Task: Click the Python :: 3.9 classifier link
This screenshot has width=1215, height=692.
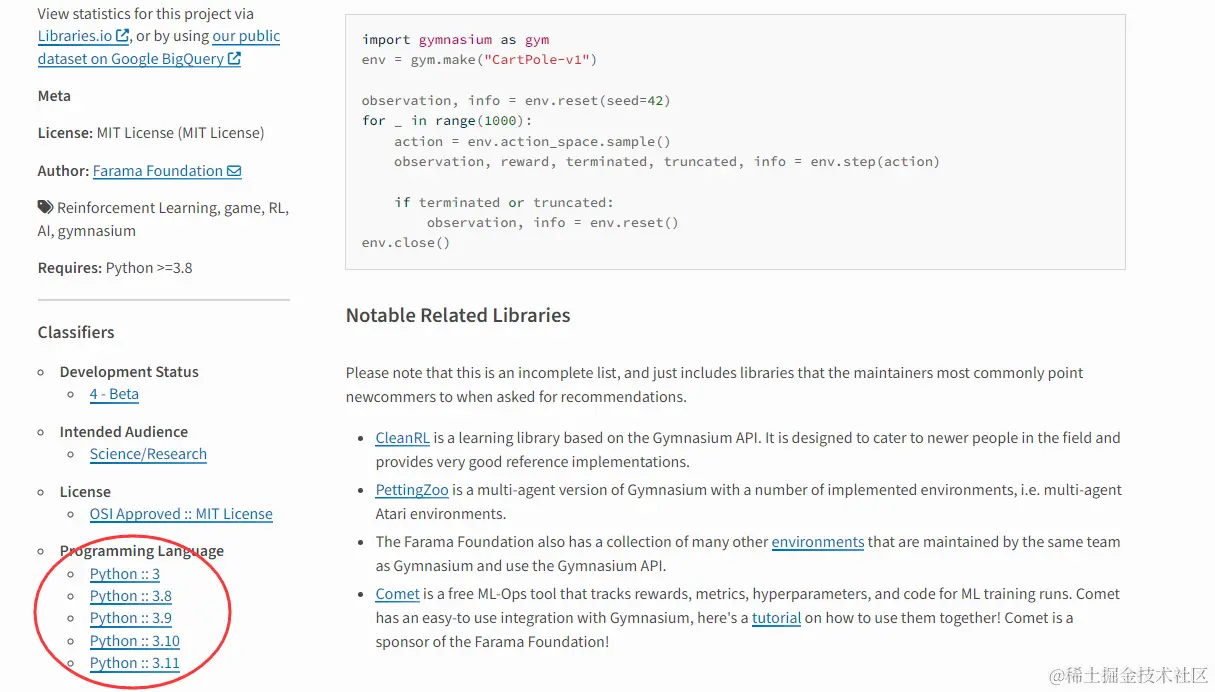Action: (x=131, y=618)
